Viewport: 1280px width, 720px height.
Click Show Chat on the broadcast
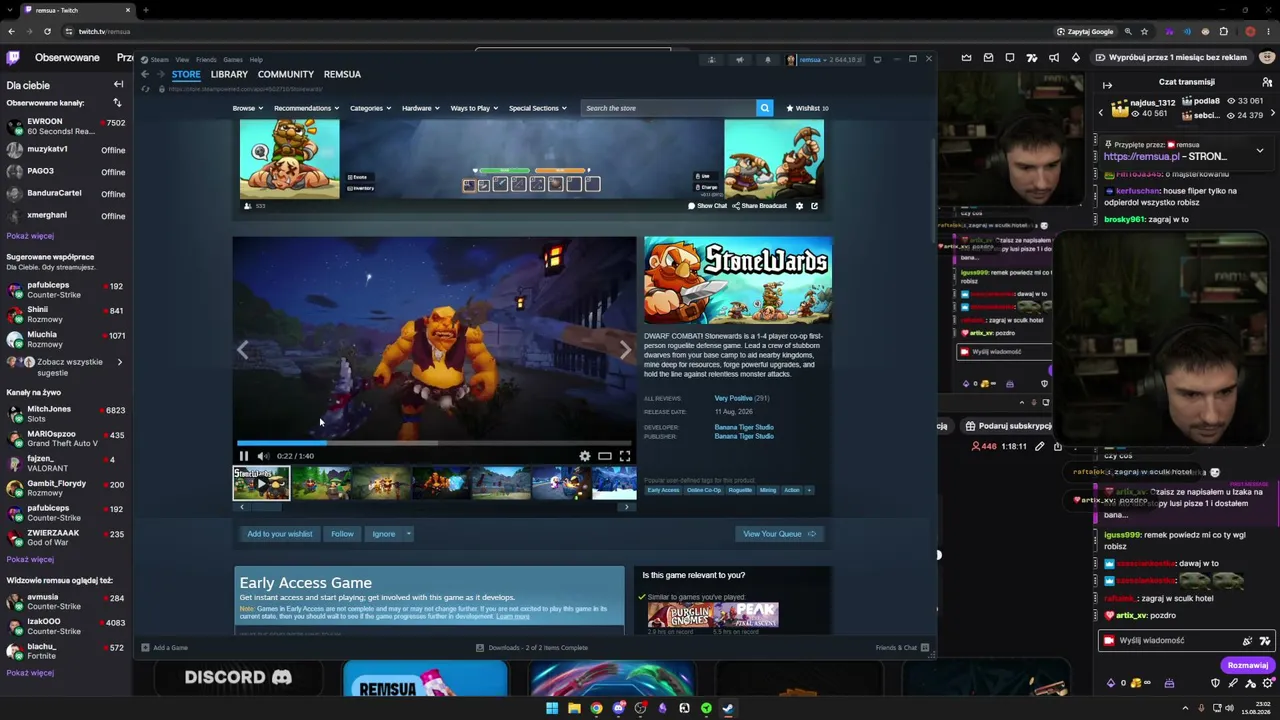click(x=707, y=206)
